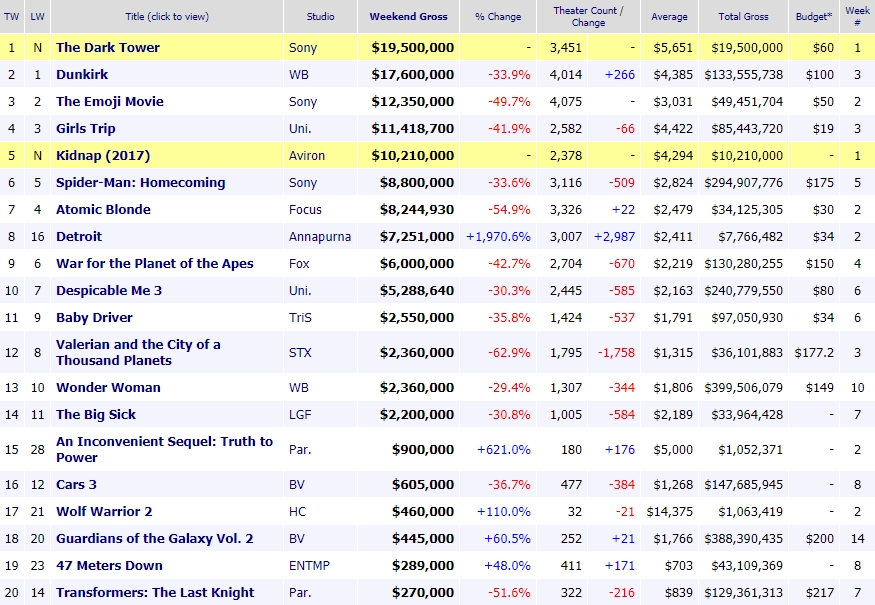Sort by Budget* column header
This screenshot has width=875, height=605.
[814, 16]
